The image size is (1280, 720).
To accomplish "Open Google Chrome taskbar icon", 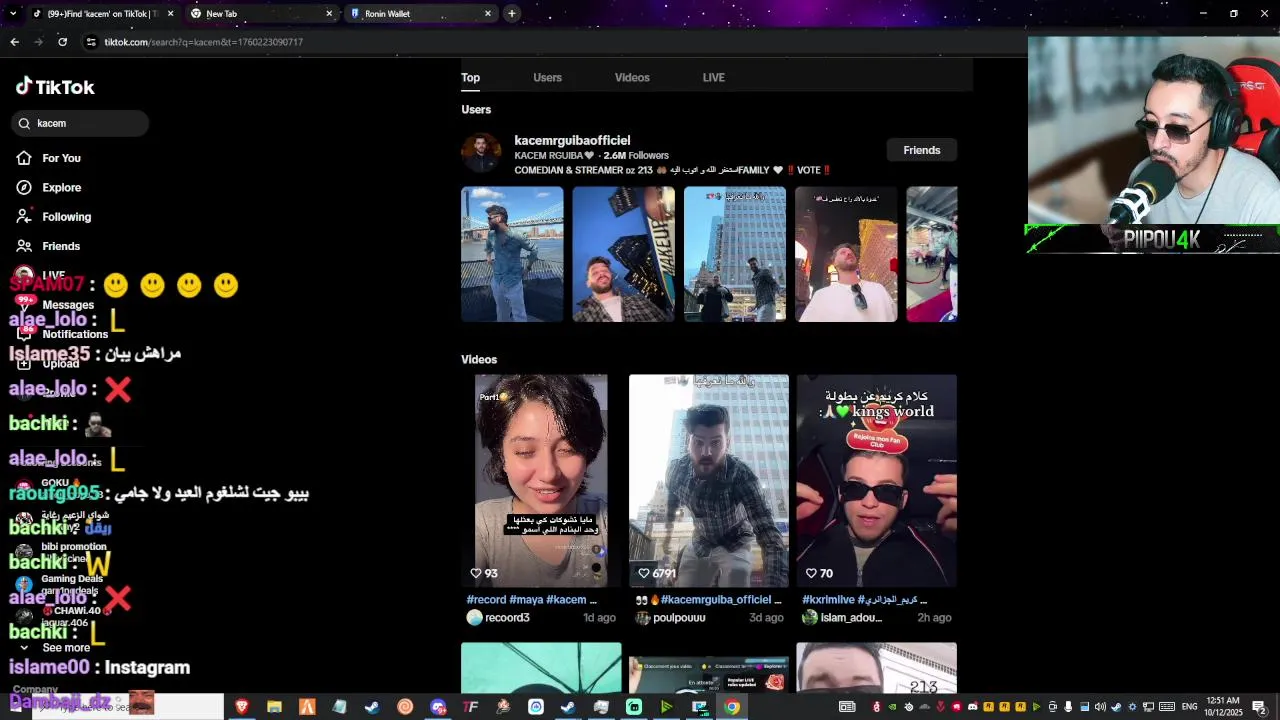I will click(732, 707).
